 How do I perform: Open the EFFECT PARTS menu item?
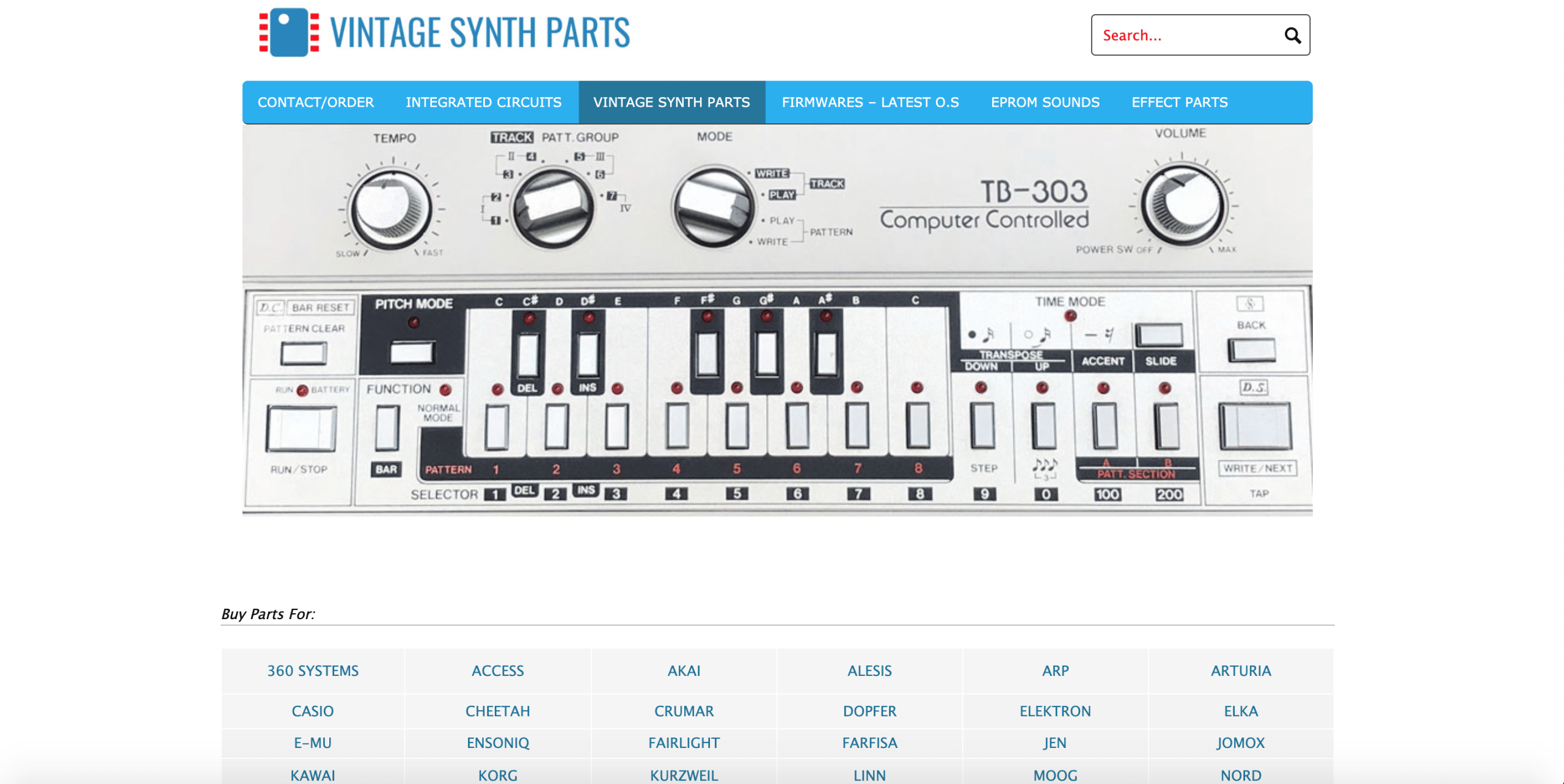pyautogui.click(x=1180, y=102)
